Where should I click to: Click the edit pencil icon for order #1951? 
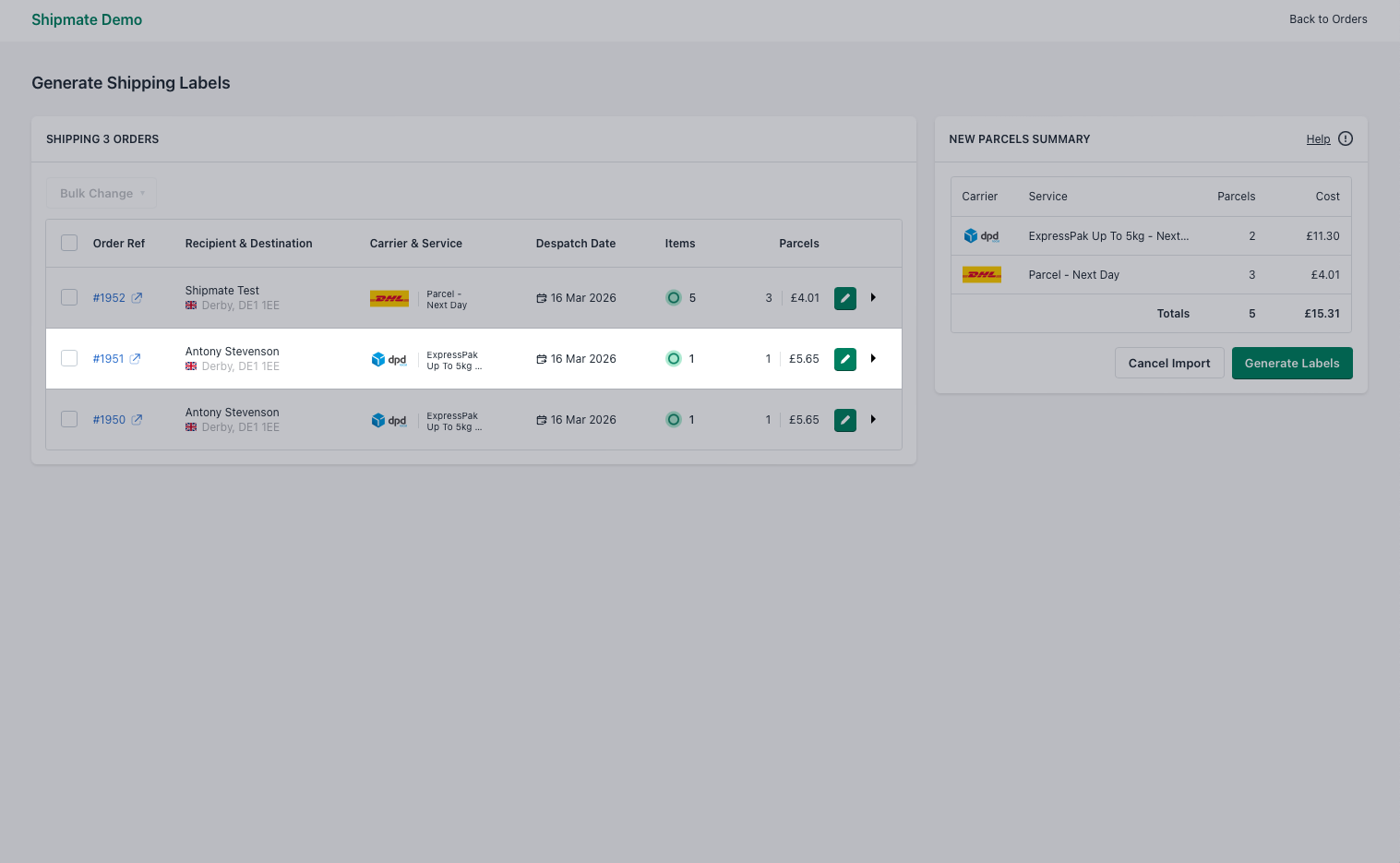point(844,359)
